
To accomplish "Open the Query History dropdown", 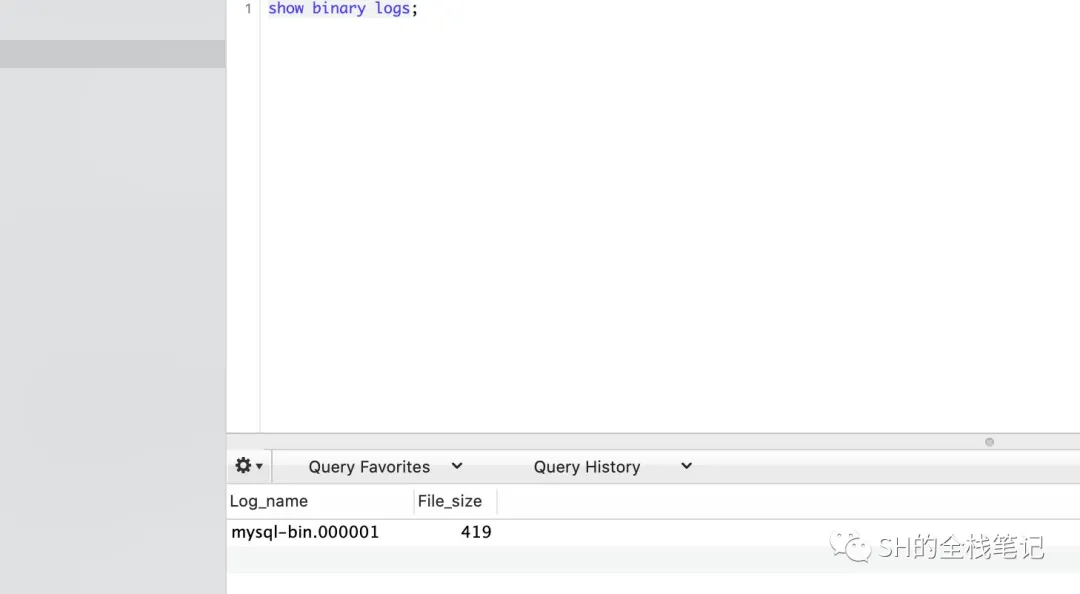I will 586,467.
